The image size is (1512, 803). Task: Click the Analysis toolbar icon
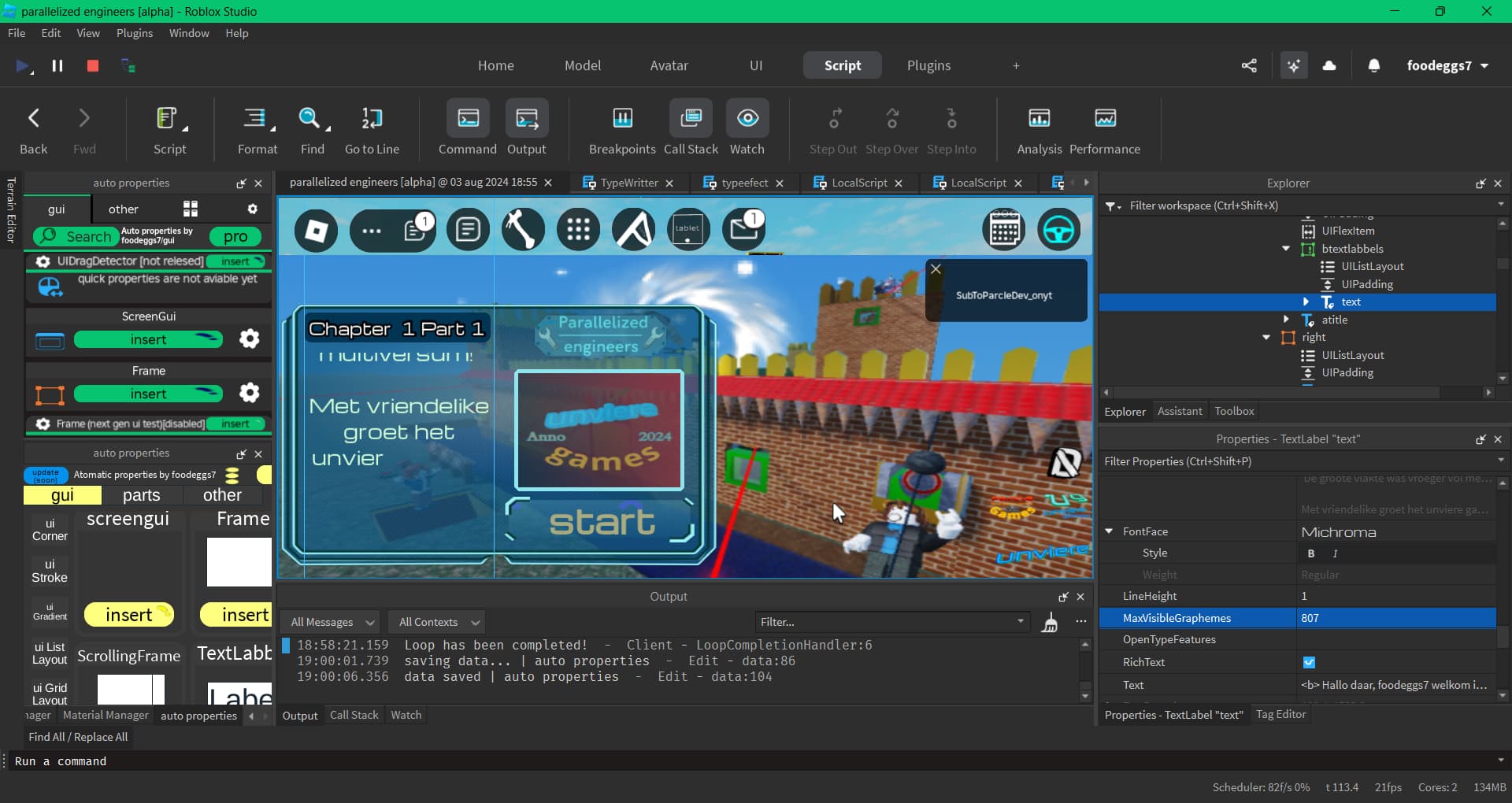tap(1039, 119)
